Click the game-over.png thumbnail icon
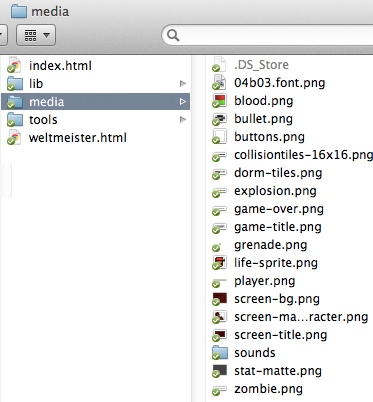The image size is (373, 402). [x=219, y=210]
